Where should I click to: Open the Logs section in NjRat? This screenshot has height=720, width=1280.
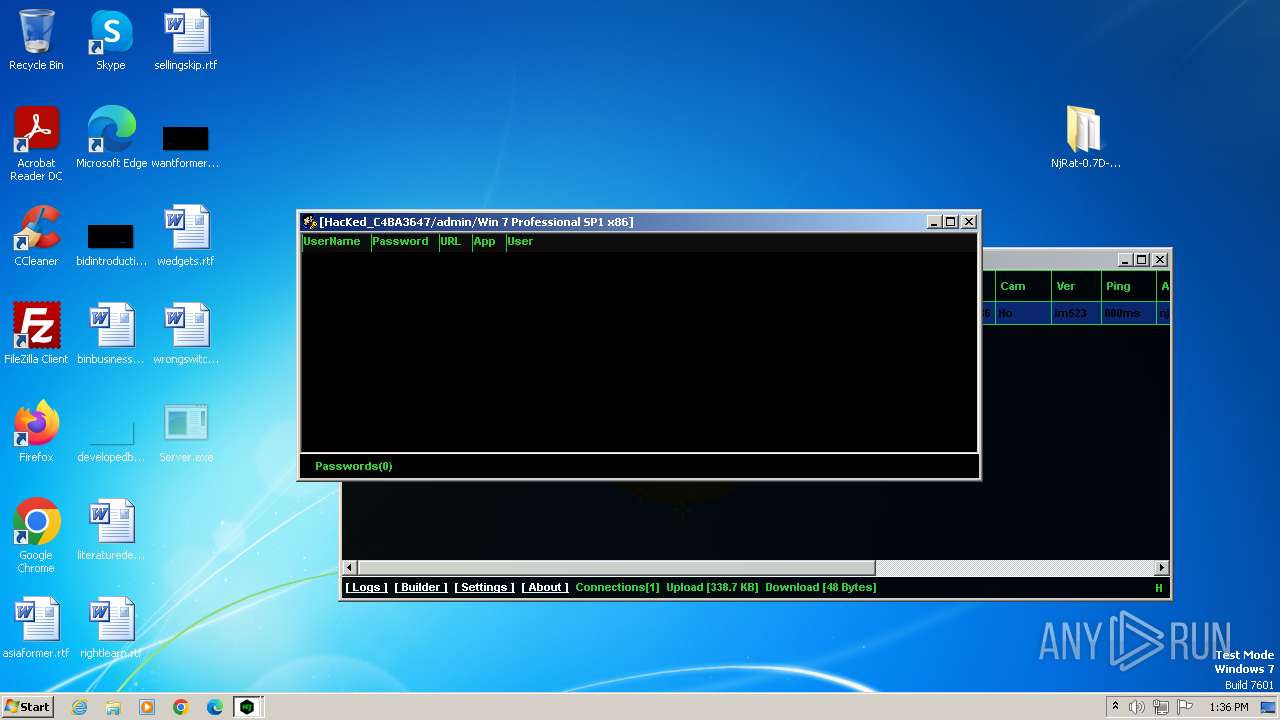pos(366,587)
